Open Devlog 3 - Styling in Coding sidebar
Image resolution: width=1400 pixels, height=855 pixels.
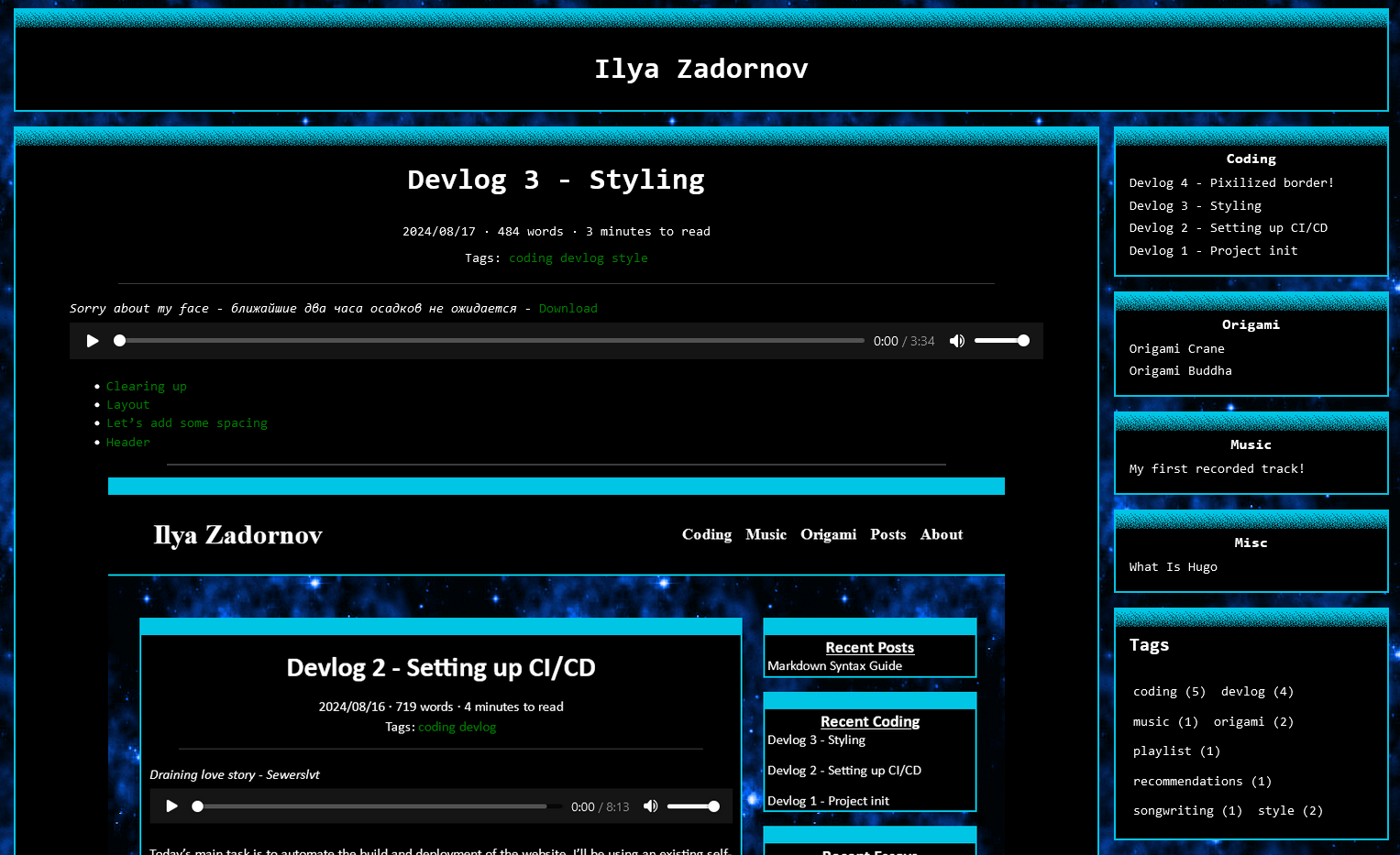coord(1196,206)
